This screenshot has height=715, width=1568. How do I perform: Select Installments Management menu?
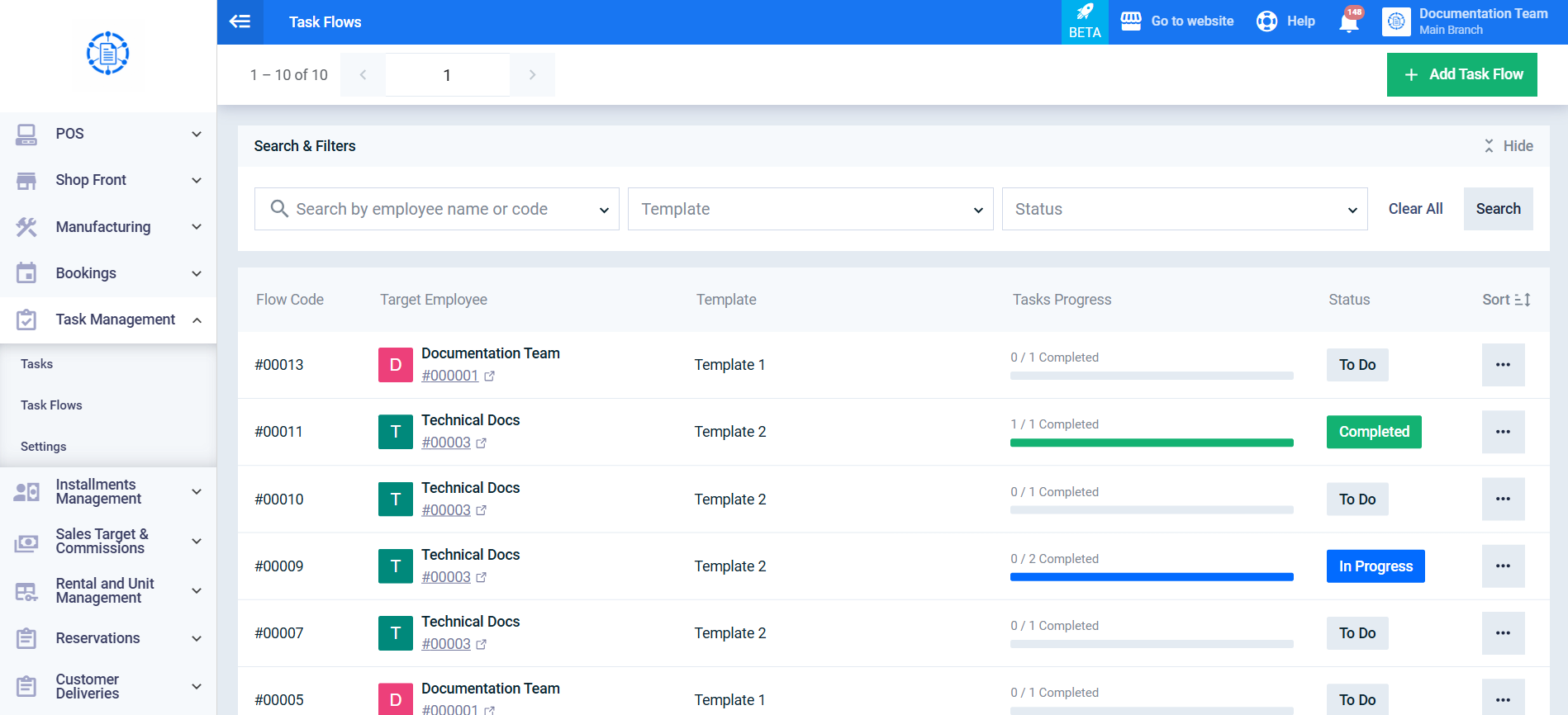tap(108, 492)
